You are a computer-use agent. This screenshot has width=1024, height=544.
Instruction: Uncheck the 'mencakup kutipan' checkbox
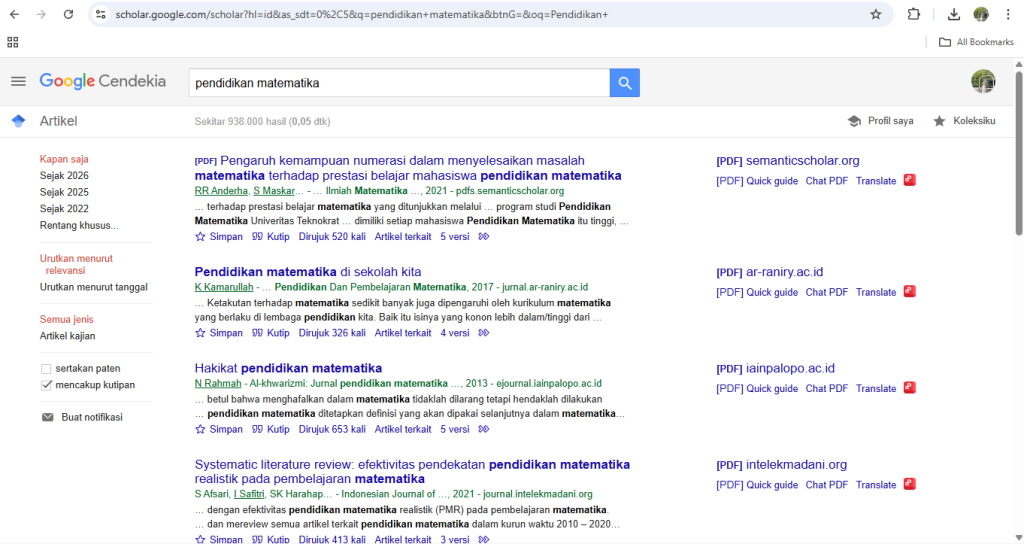pyautogui.click(x=46, y=385)
